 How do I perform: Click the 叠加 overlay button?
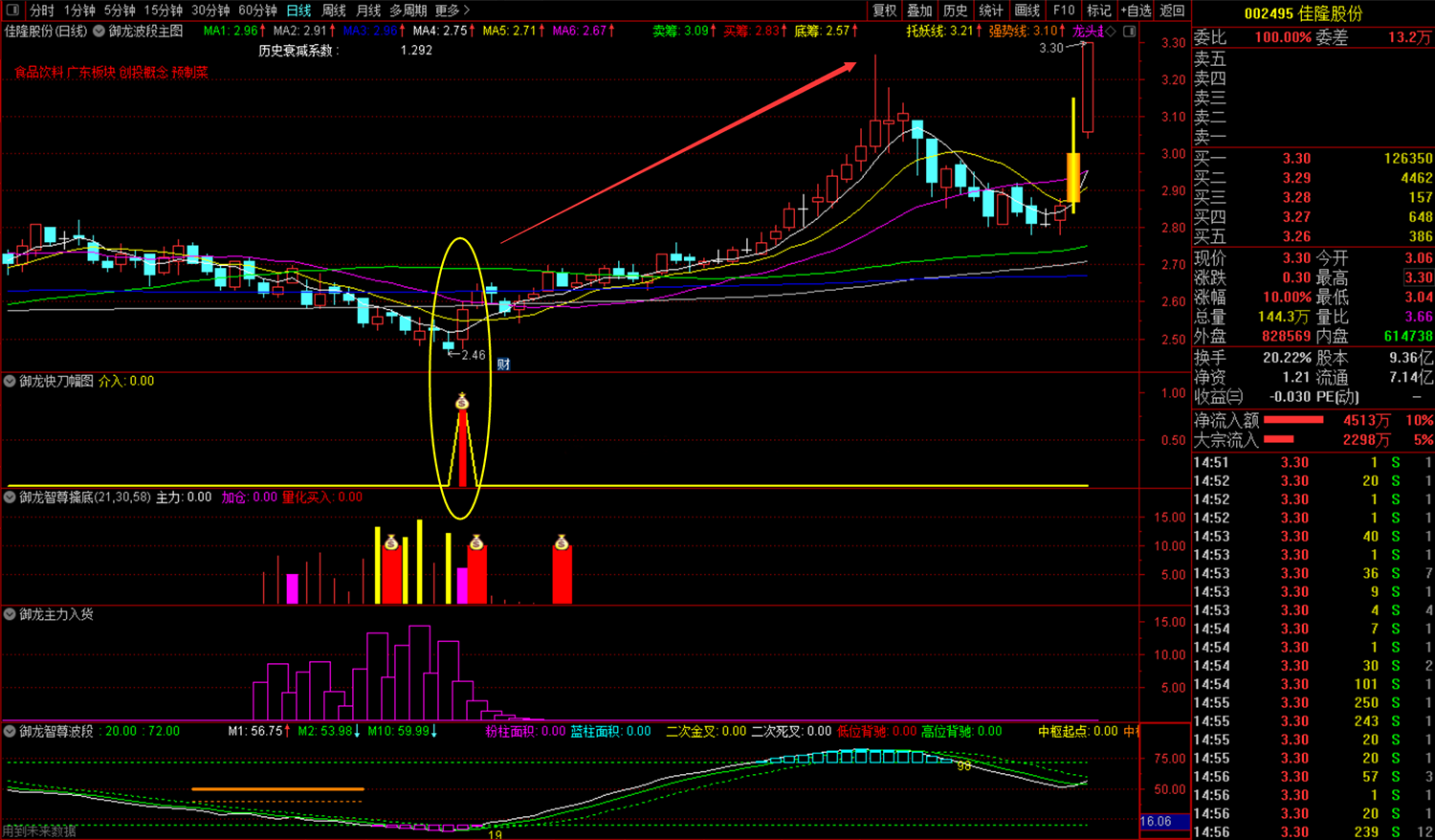[x=920, y=11]
